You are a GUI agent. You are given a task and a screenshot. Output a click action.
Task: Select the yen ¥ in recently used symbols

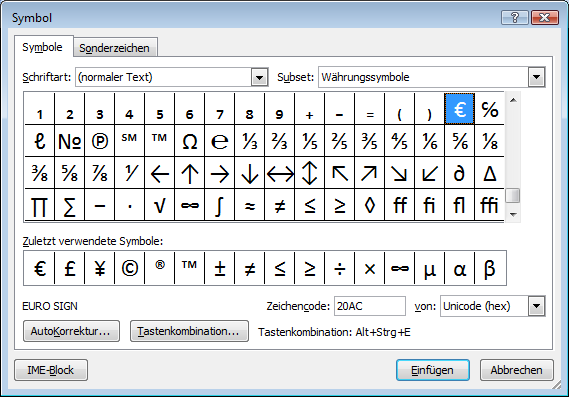point(99,268)
